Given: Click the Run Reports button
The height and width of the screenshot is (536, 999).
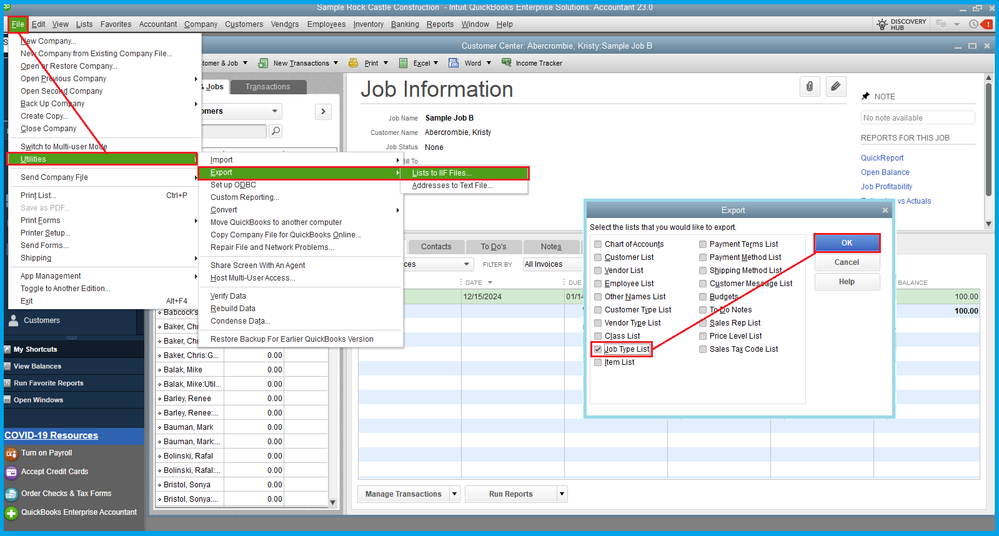Looking at the screenshot, I should pyautogui.click(x=511, y=494).
